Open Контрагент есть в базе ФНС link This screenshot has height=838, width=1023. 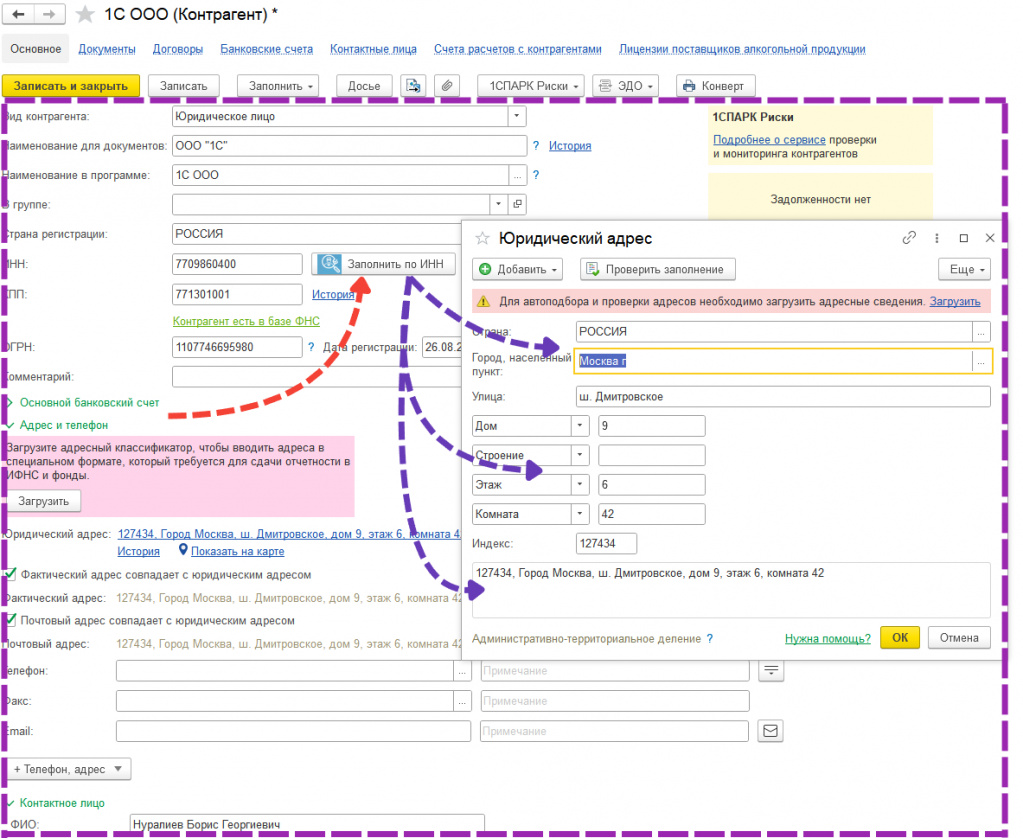click(246, 321)
